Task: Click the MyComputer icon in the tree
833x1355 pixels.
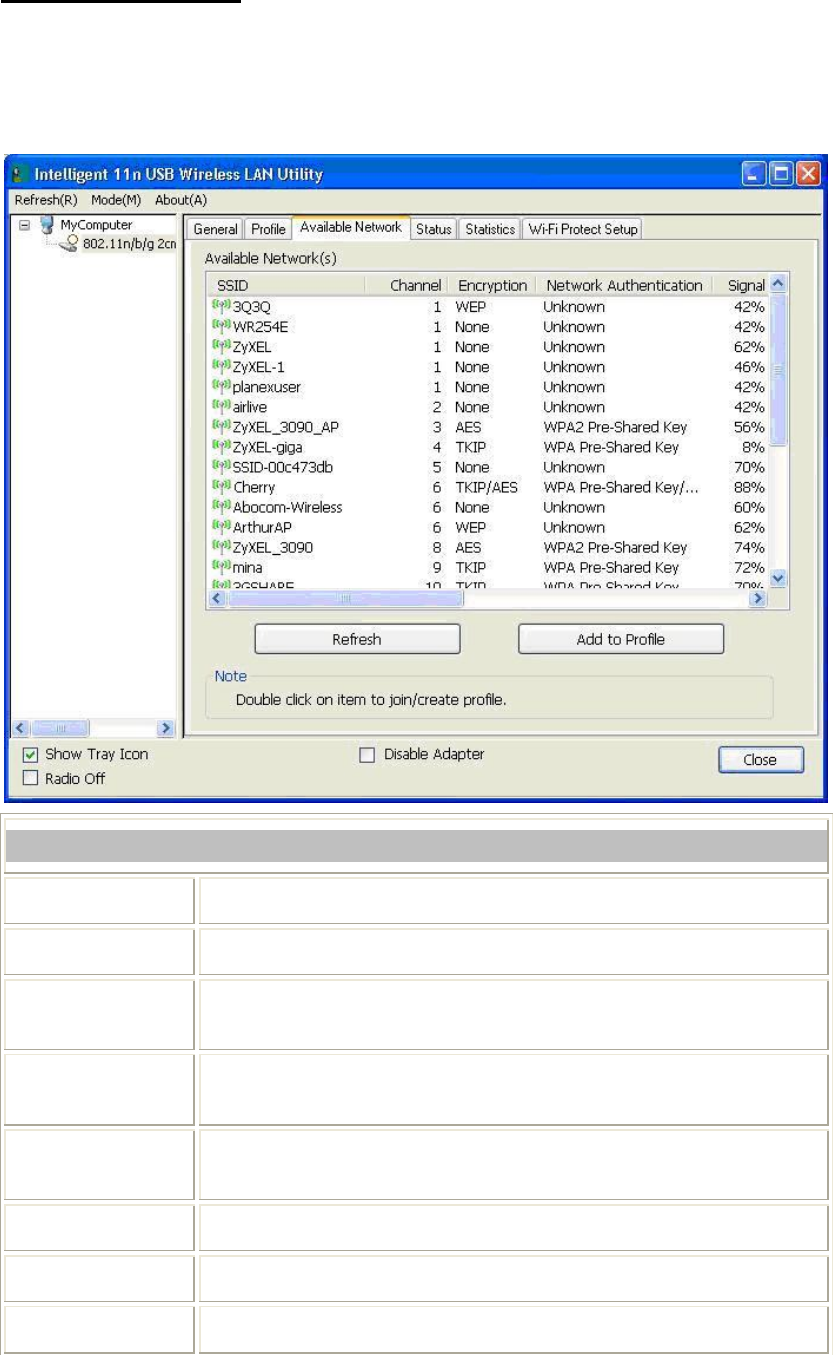Action: click(x=46, y=225)
